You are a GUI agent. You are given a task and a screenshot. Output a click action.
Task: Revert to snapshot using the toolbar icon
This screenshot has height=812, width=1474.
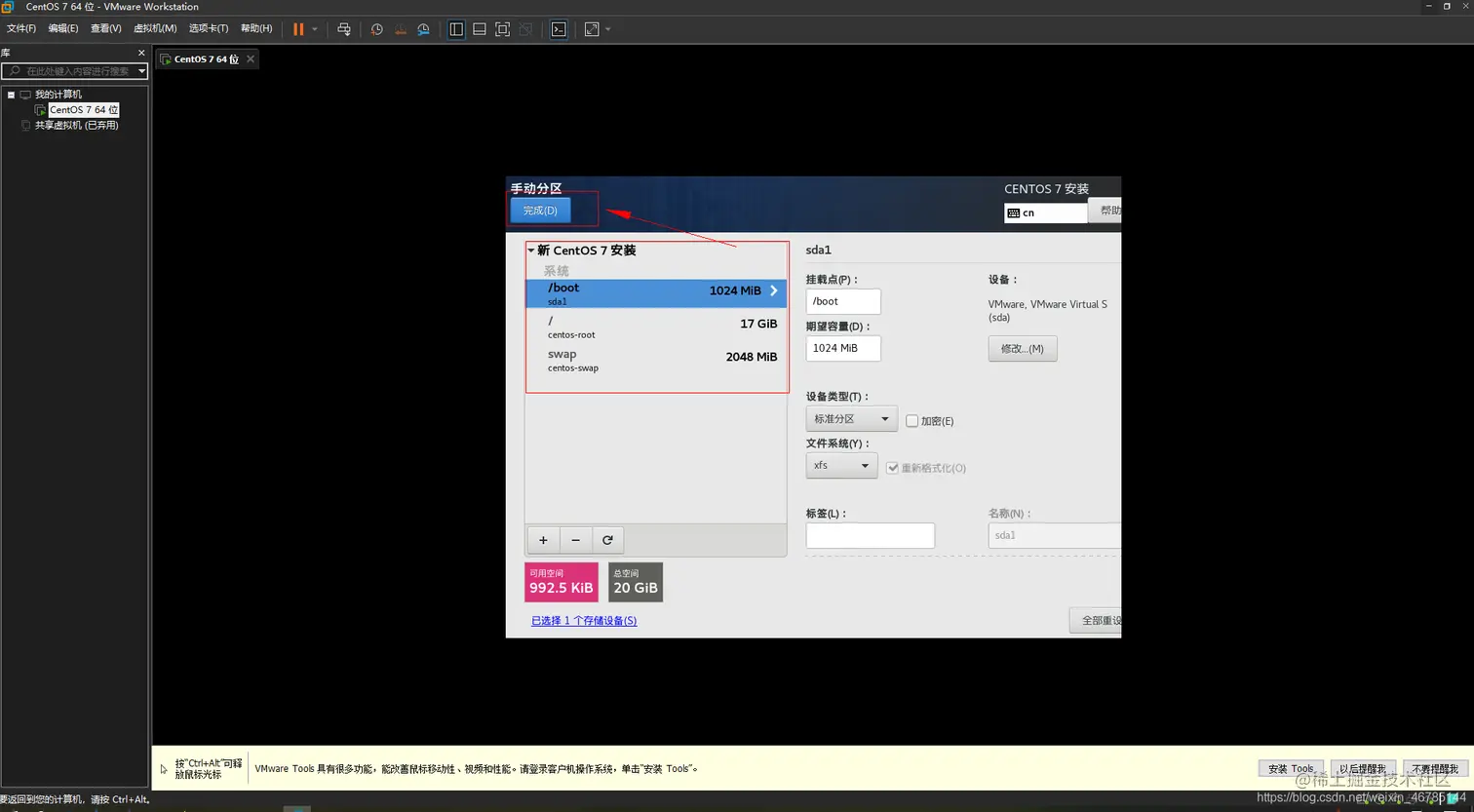(400, 29)
